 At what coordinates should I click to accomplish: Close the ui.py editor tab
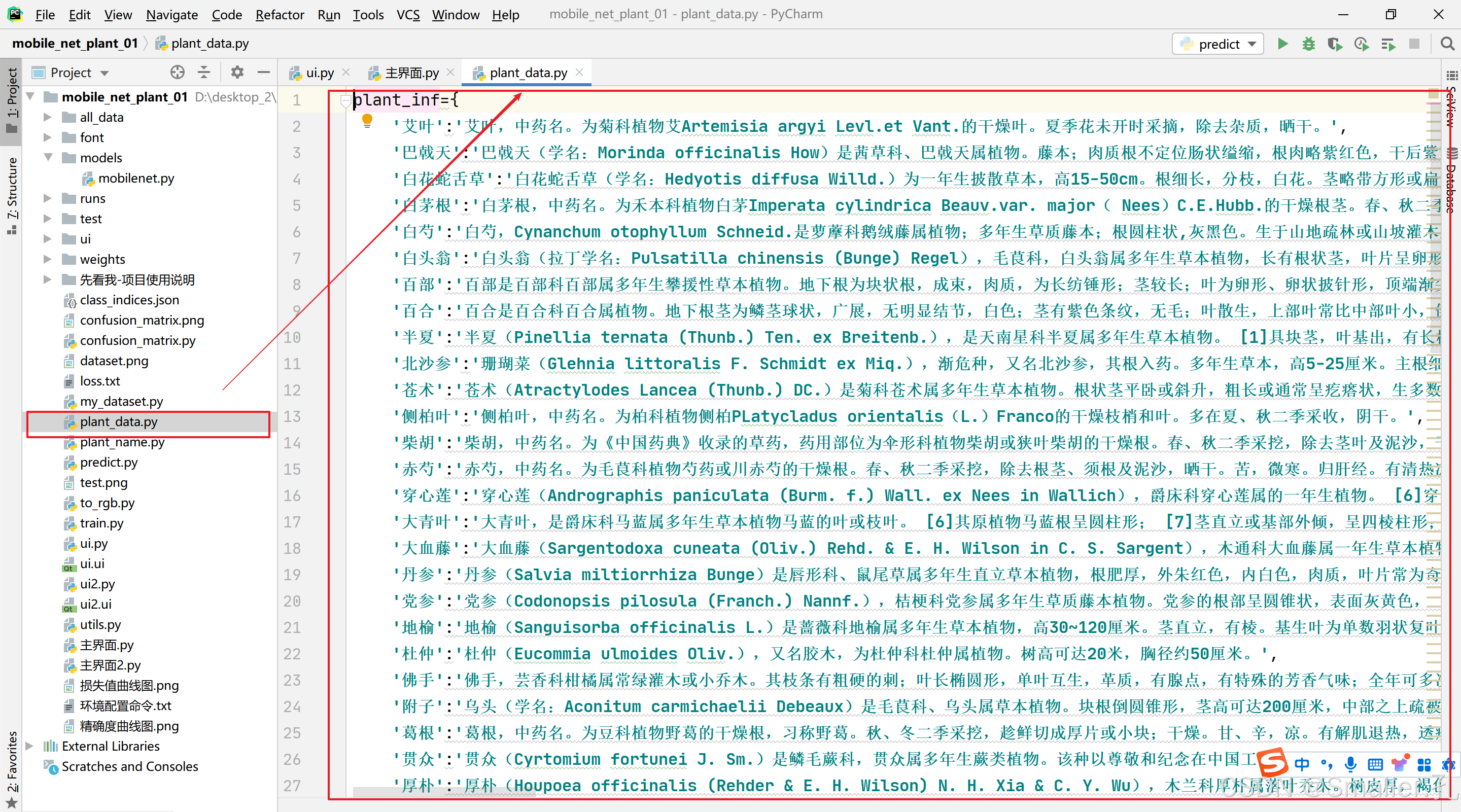346,73
